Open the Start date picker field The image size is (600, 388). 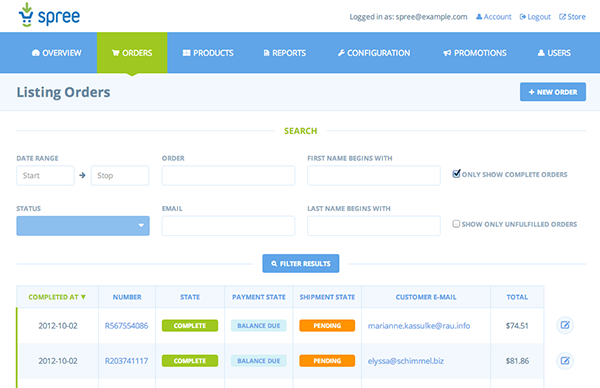pos(45,176)
